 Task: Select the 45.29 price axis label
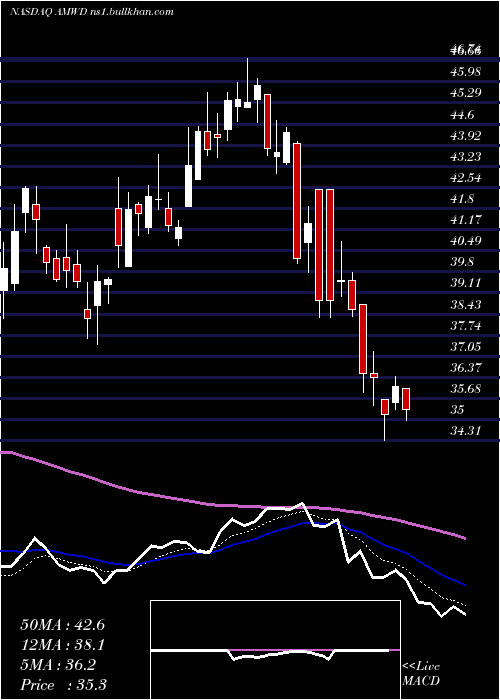(x=466, y=93)
